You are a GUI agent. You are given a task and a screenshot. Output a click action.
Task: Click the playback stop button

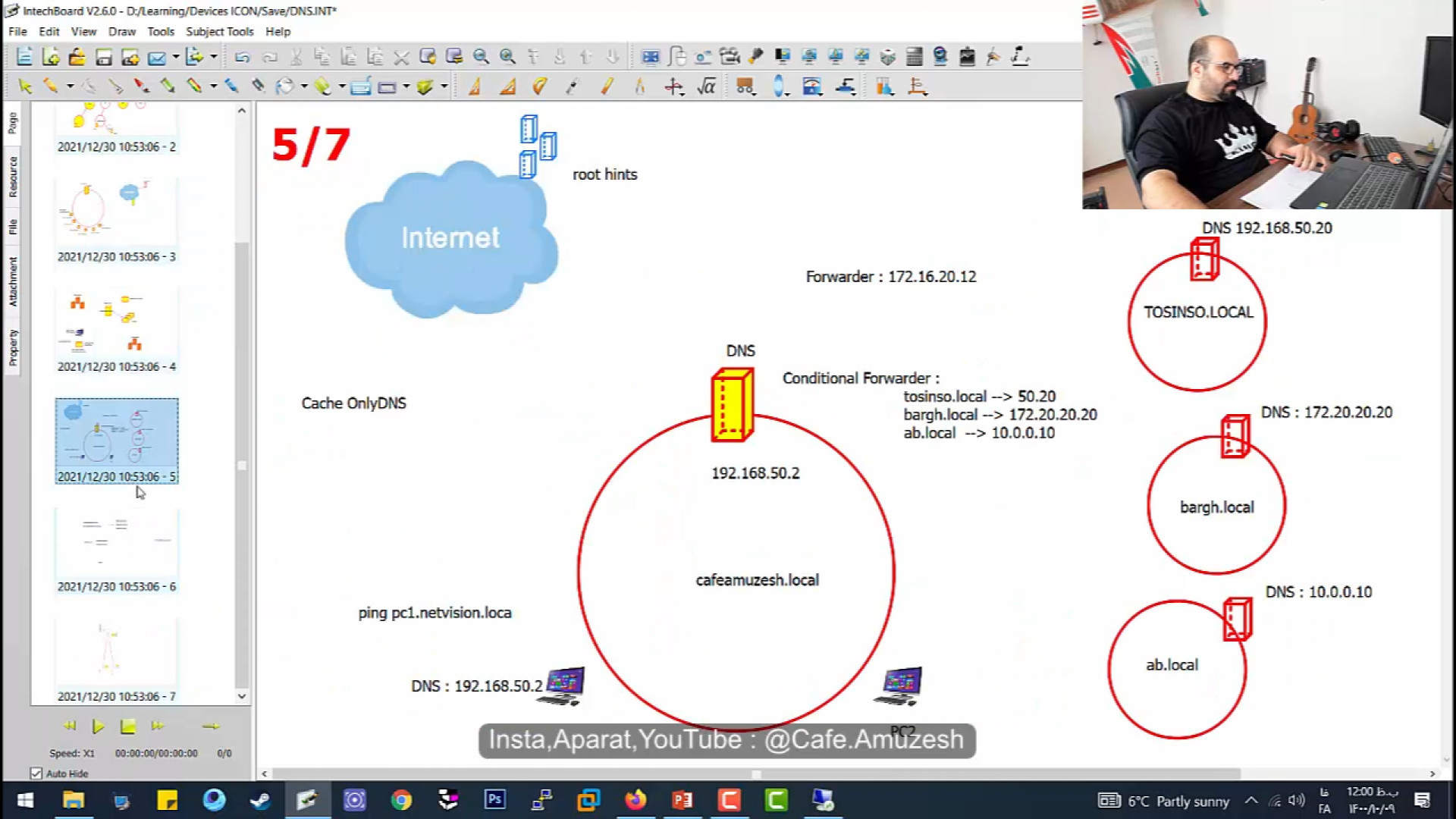[x=127, y=726]
